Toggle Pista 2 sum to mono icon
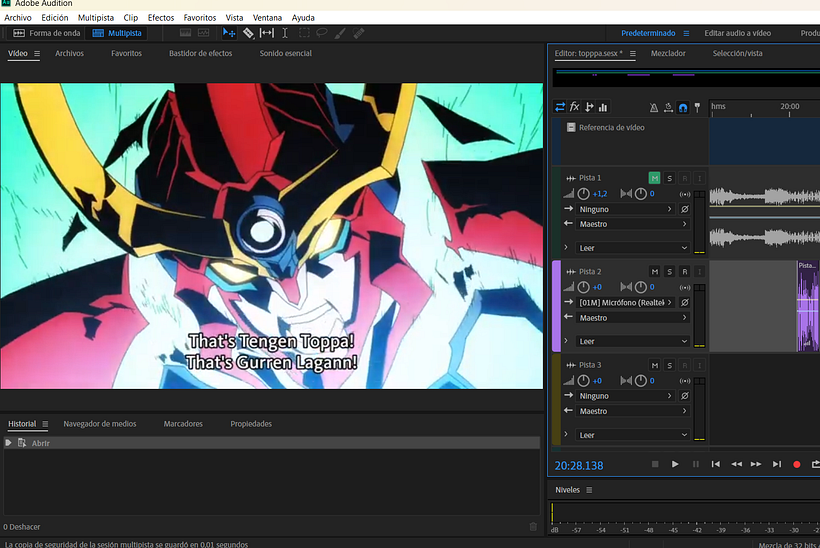820x548 pixels. coord(685,287)
